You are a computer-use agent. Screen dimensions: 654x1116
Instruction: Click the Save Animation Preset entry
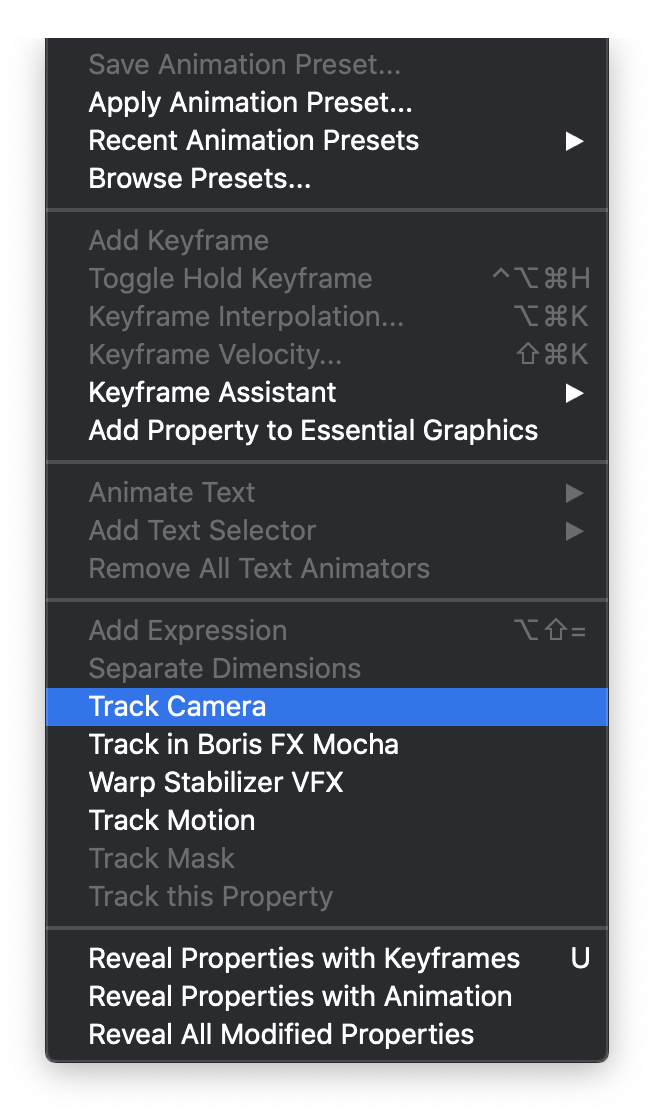[x=244, y=65]
